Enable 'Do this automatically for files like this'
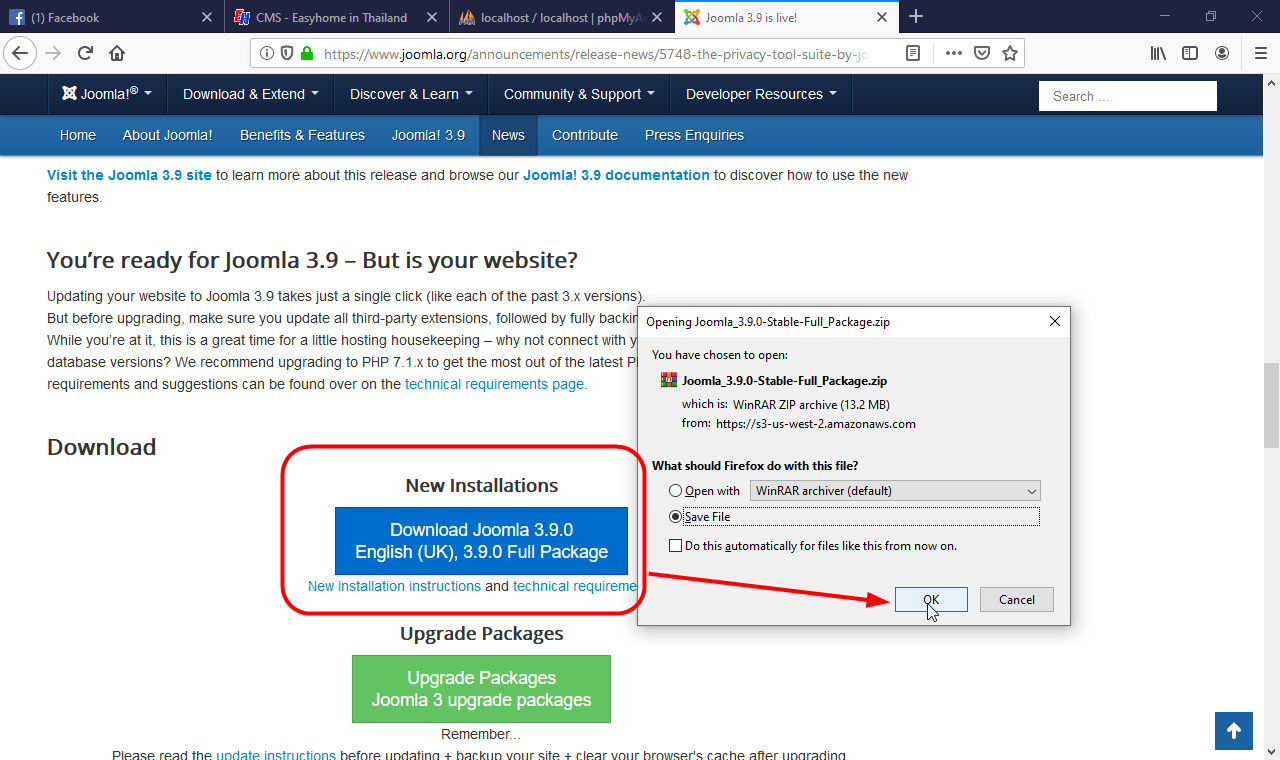The image size is (1280, 760). pyautogui.click(x=677, y=545)
